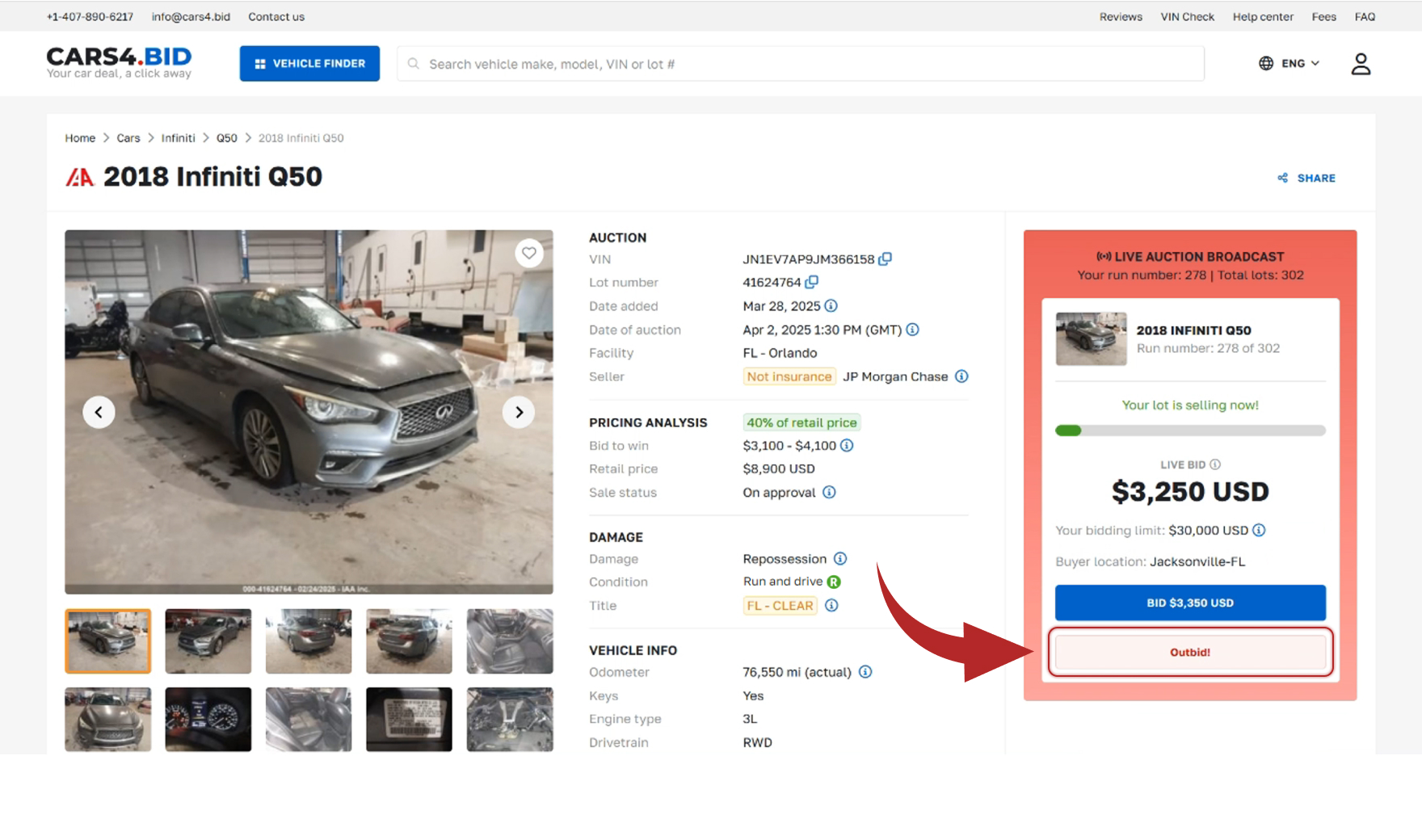
Task: Select the front grille thumbnail
Action: [107, 720]
